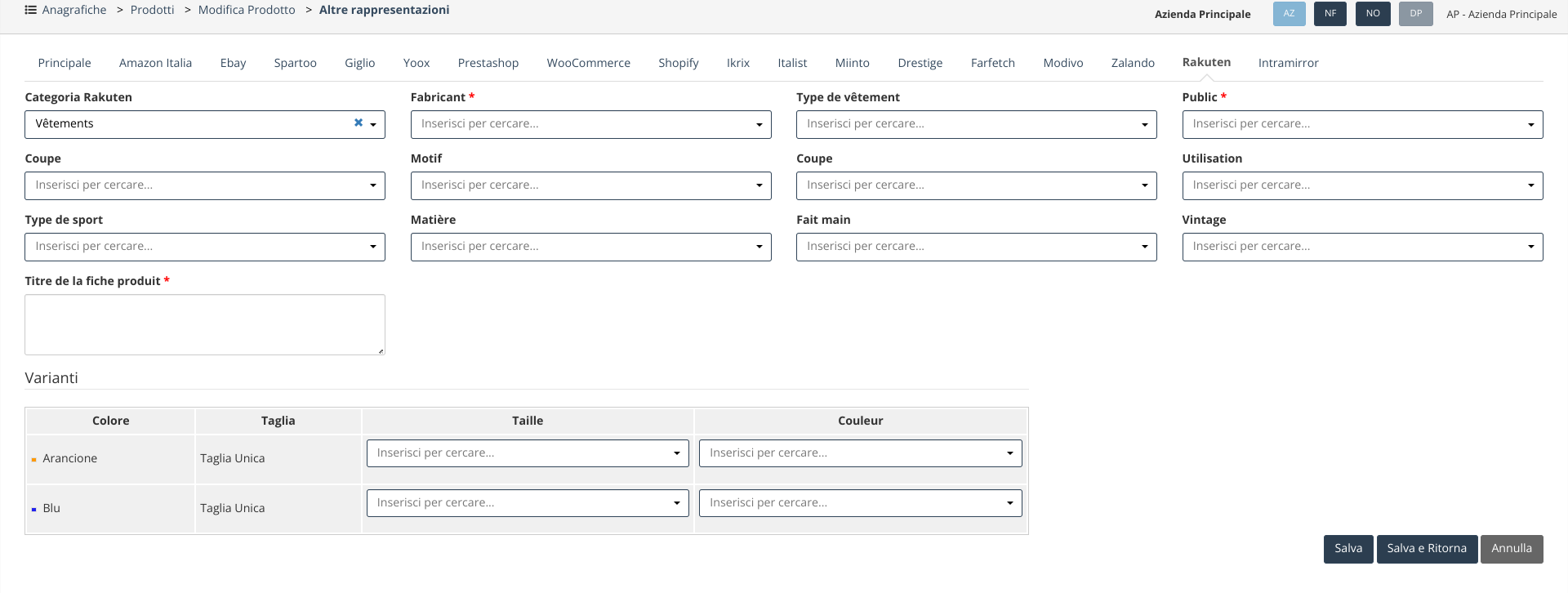The width and height of the screenshot is (1568, 593).
Task: Click the Titre de la fiche produit textarea
Action: coord(205,324)
